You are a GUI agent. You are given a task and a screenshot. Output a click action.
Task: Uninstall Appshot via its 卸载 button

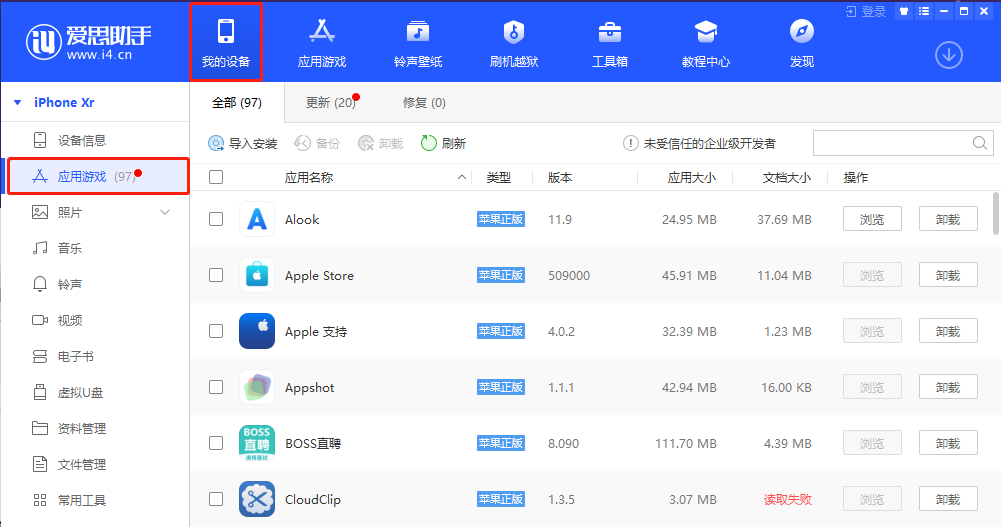pos(948,387)
